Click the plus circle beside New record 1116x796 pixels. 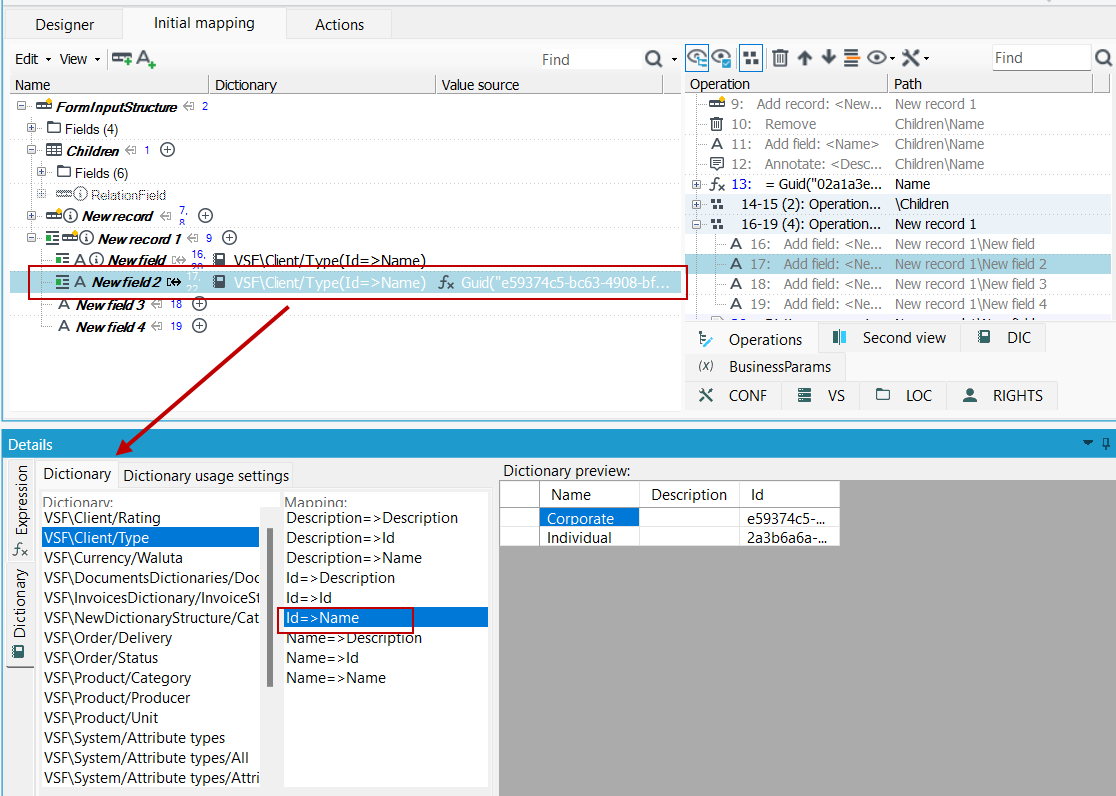pos(206,215)
